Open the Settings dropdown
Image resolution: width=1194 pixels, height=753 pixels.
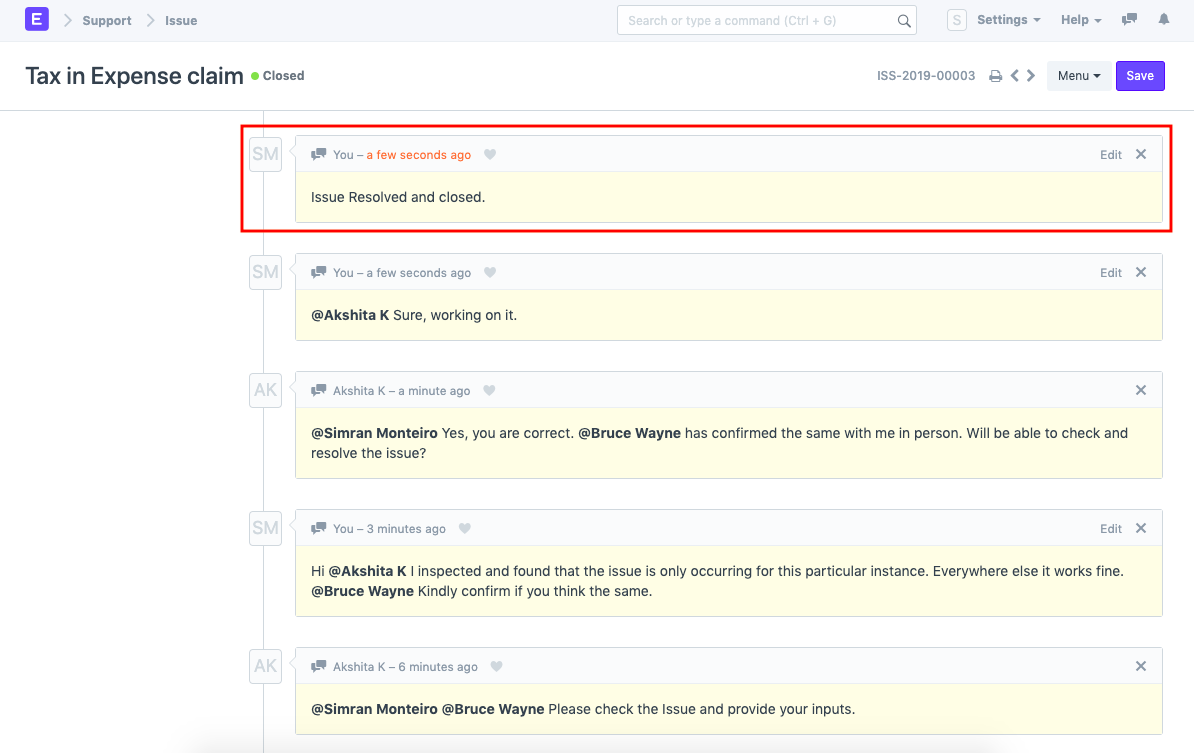pos(1008,20)
